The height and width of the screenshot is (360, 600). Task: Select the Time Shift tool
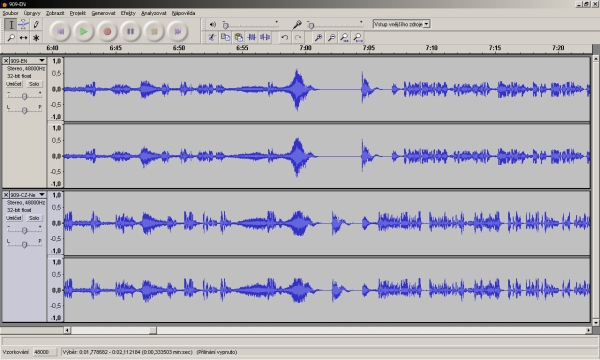point(23,37)
